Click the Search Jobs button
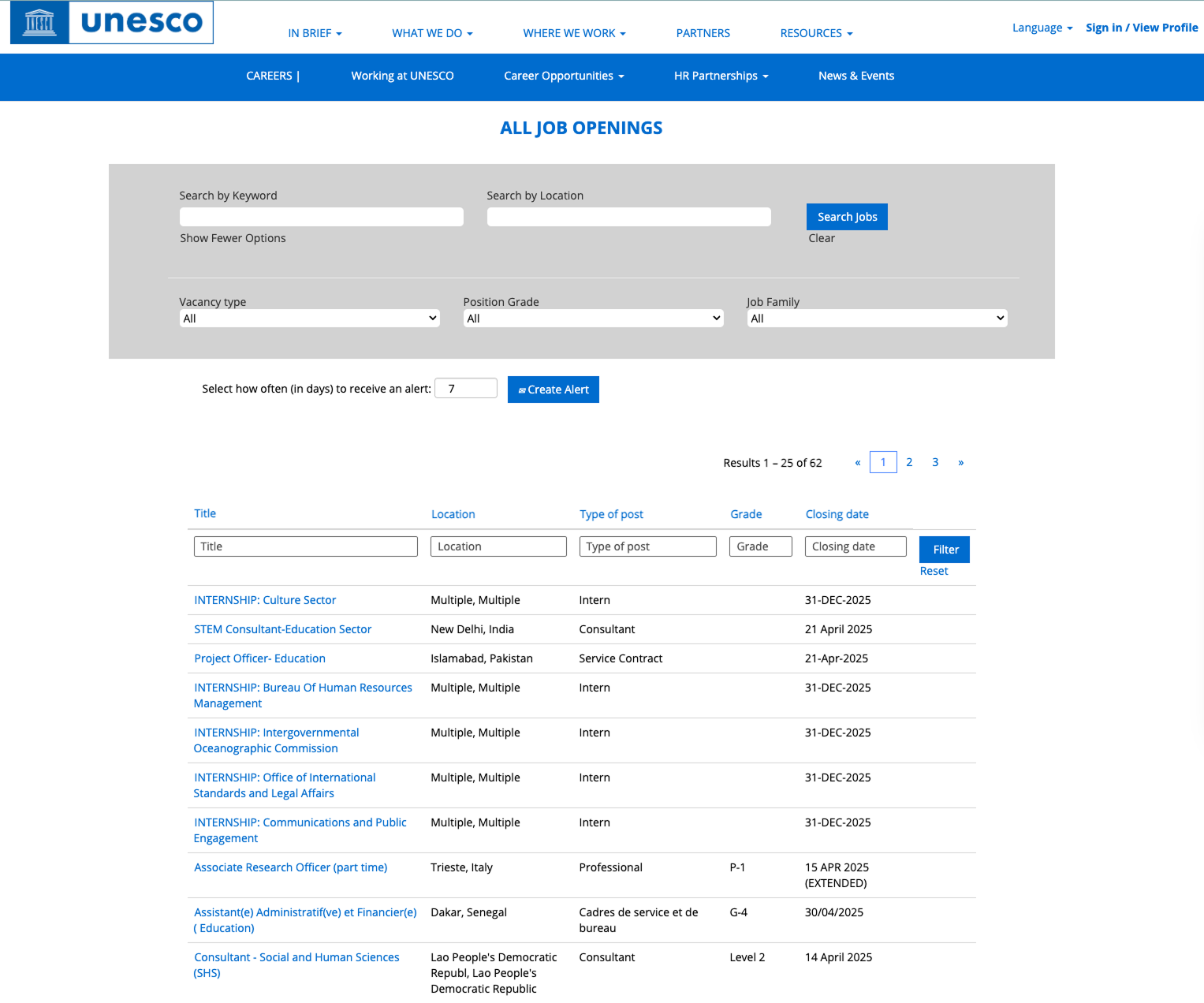 847,217
